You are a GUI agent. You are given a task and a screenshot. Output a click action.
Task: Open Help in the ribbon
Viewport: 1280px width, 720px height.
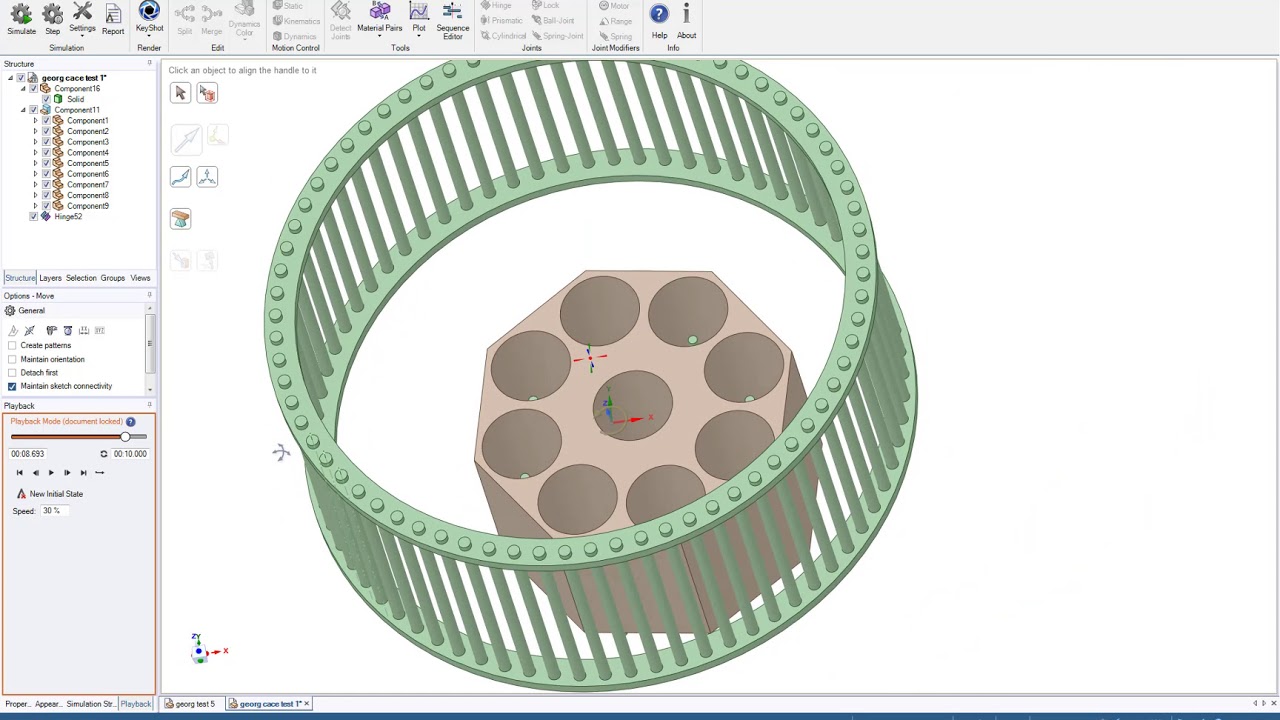[x=659, y=20]
